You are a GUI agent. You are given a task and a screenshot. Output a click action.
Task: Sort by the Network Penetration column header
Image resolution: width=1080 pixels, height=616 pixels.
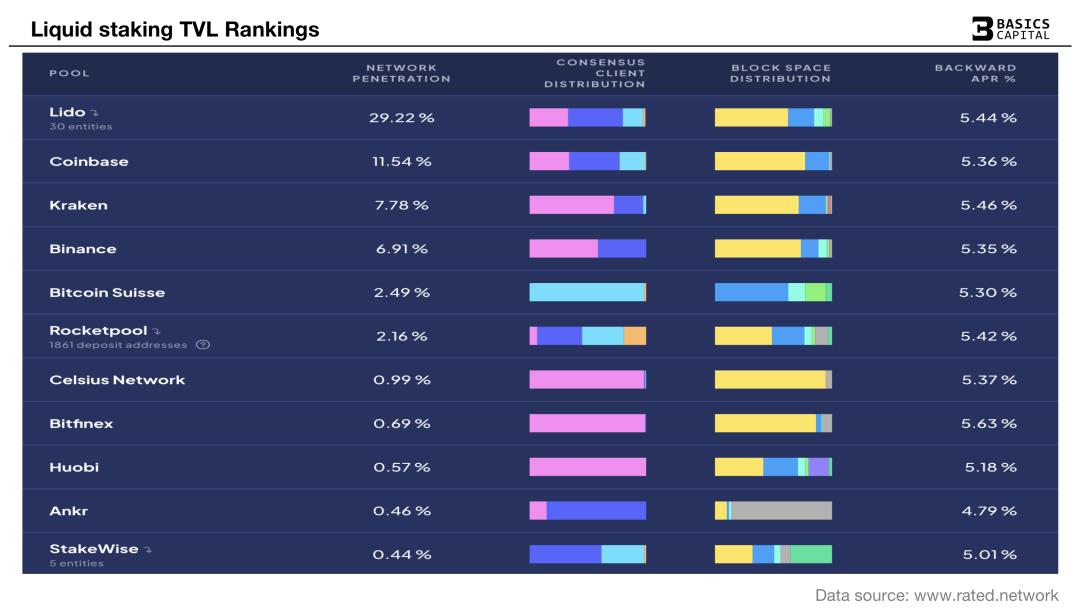(401, 73)
